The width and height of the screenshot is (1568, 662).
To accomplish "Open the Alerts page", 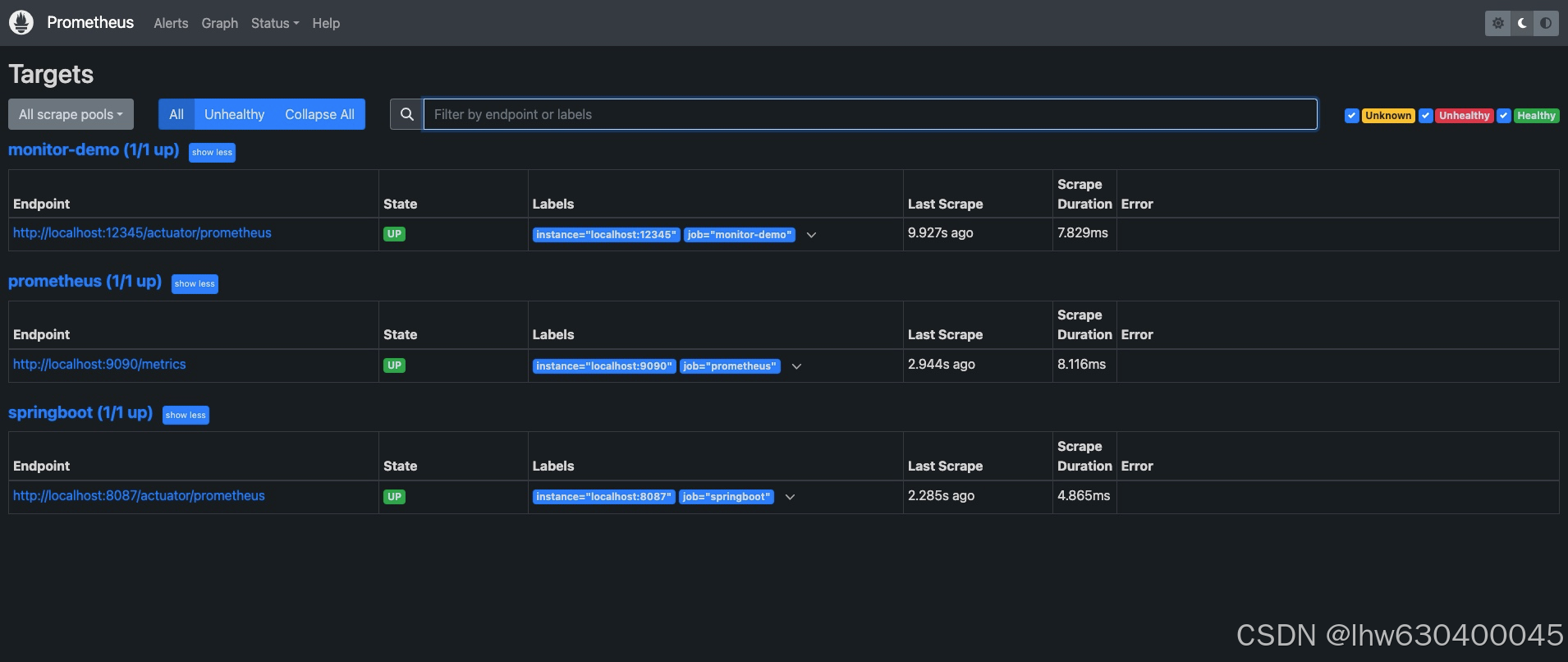I will (x=171, y=23).
